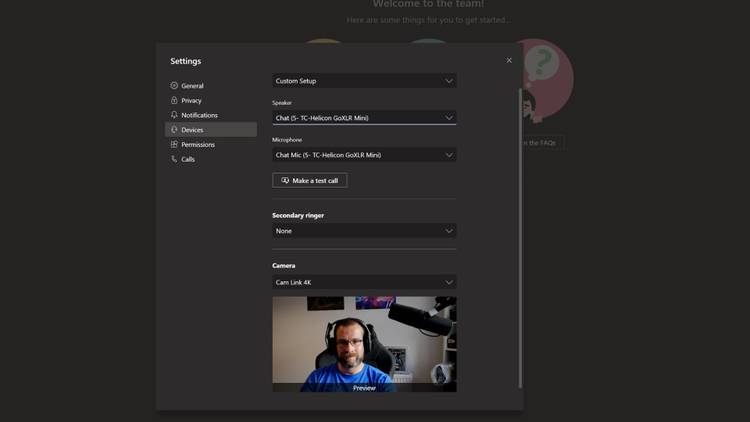The image size is (750, 422).
Task: Click the Secondary ringer chevron arrow
Action: click(449, 231)
